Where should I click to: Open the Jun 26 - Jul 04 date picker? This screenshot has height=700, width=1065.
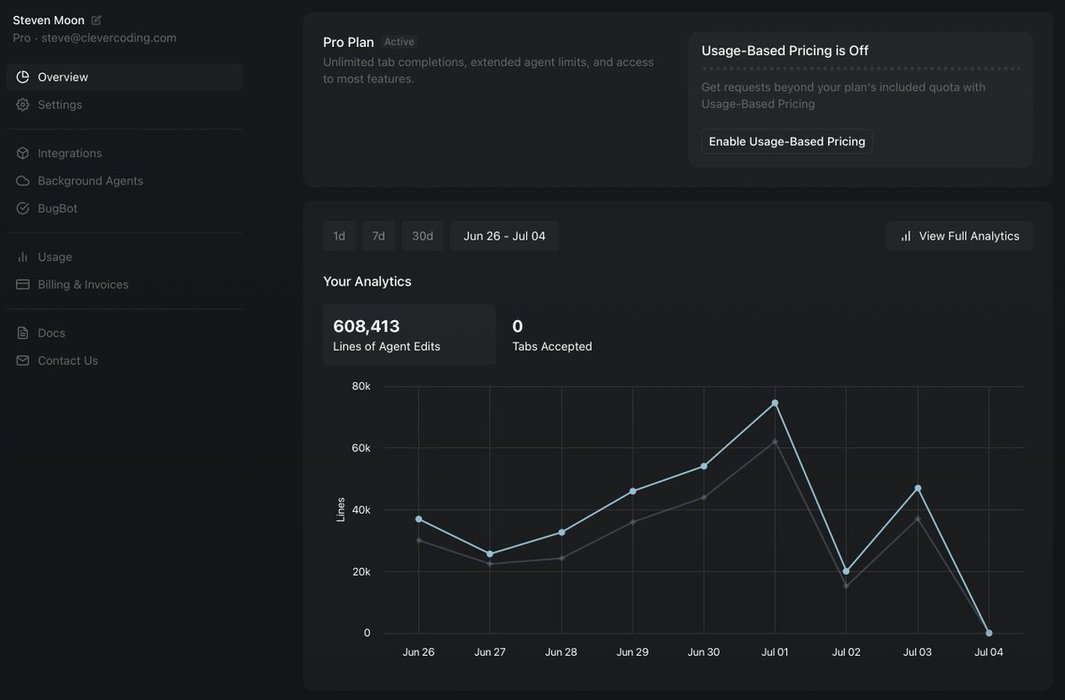coord(504,236)
